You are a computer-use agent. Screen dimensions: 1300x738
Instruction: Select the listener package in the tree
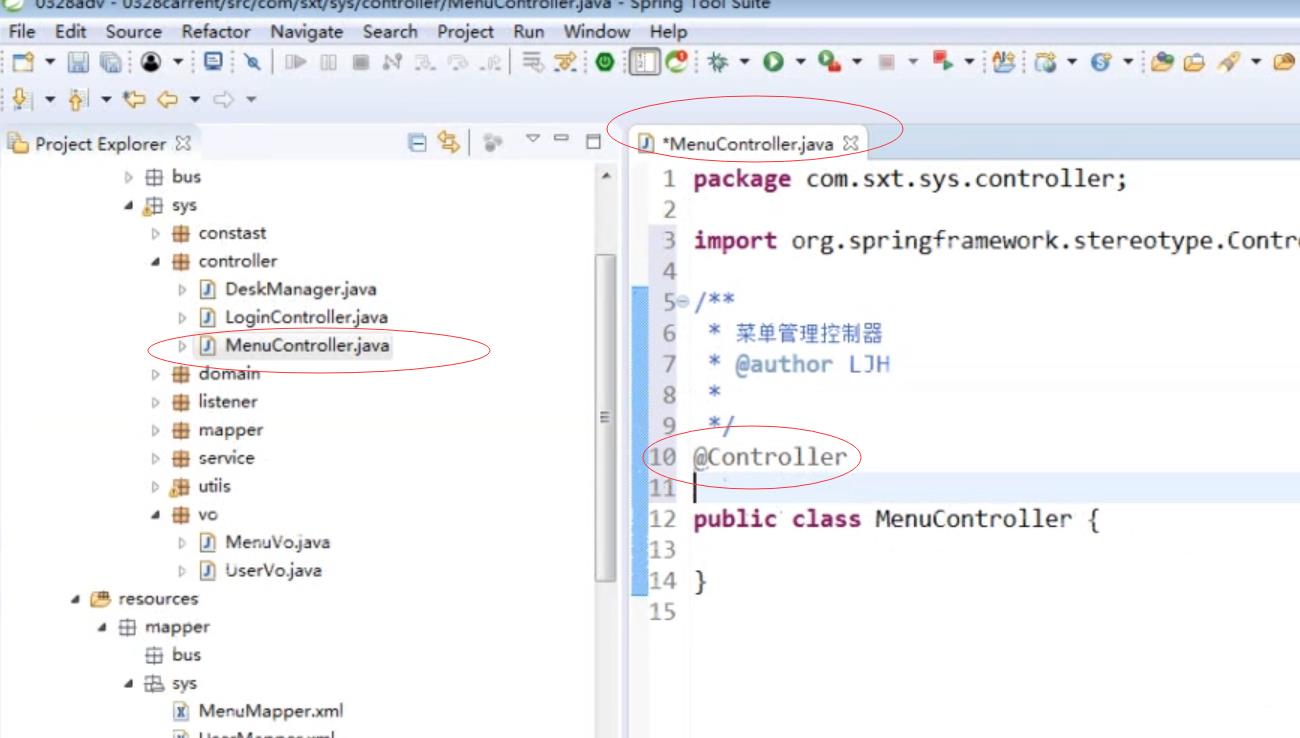click(x=227, y=402)
